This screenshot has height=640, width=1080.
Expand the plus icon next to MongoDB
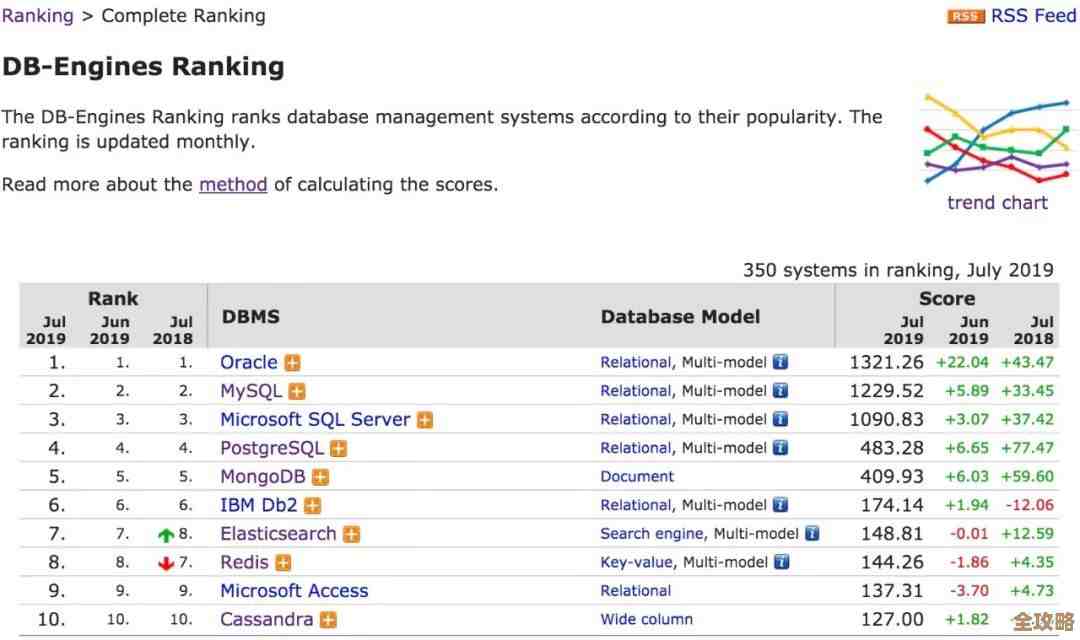320,478
